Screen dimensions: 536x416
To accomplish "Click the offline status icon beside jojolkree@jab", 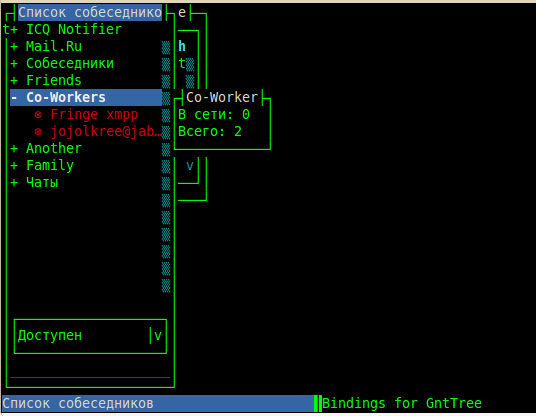I will [38, 132].
